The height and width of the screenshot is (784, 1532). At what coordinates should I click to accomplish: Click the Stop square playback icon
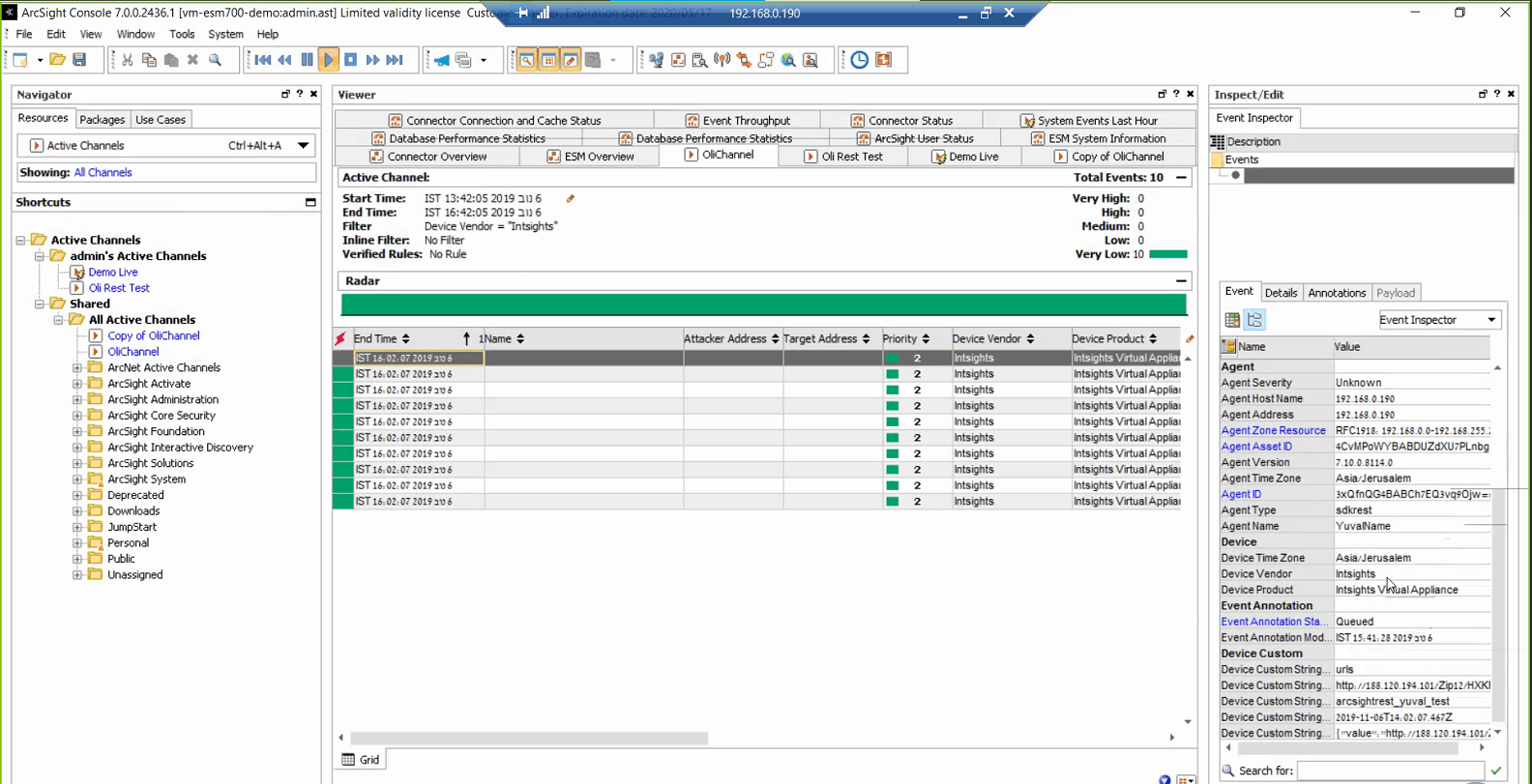(351, 60)
